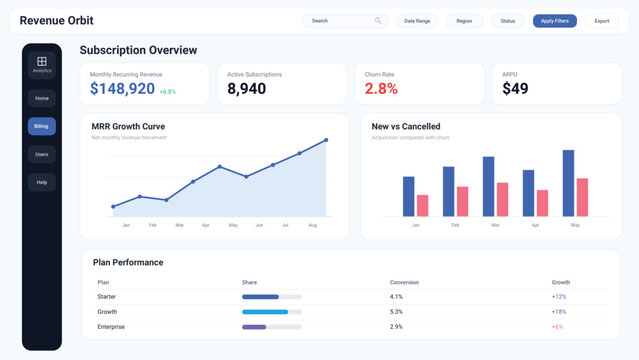Focus the Search input field

point(345,21)
